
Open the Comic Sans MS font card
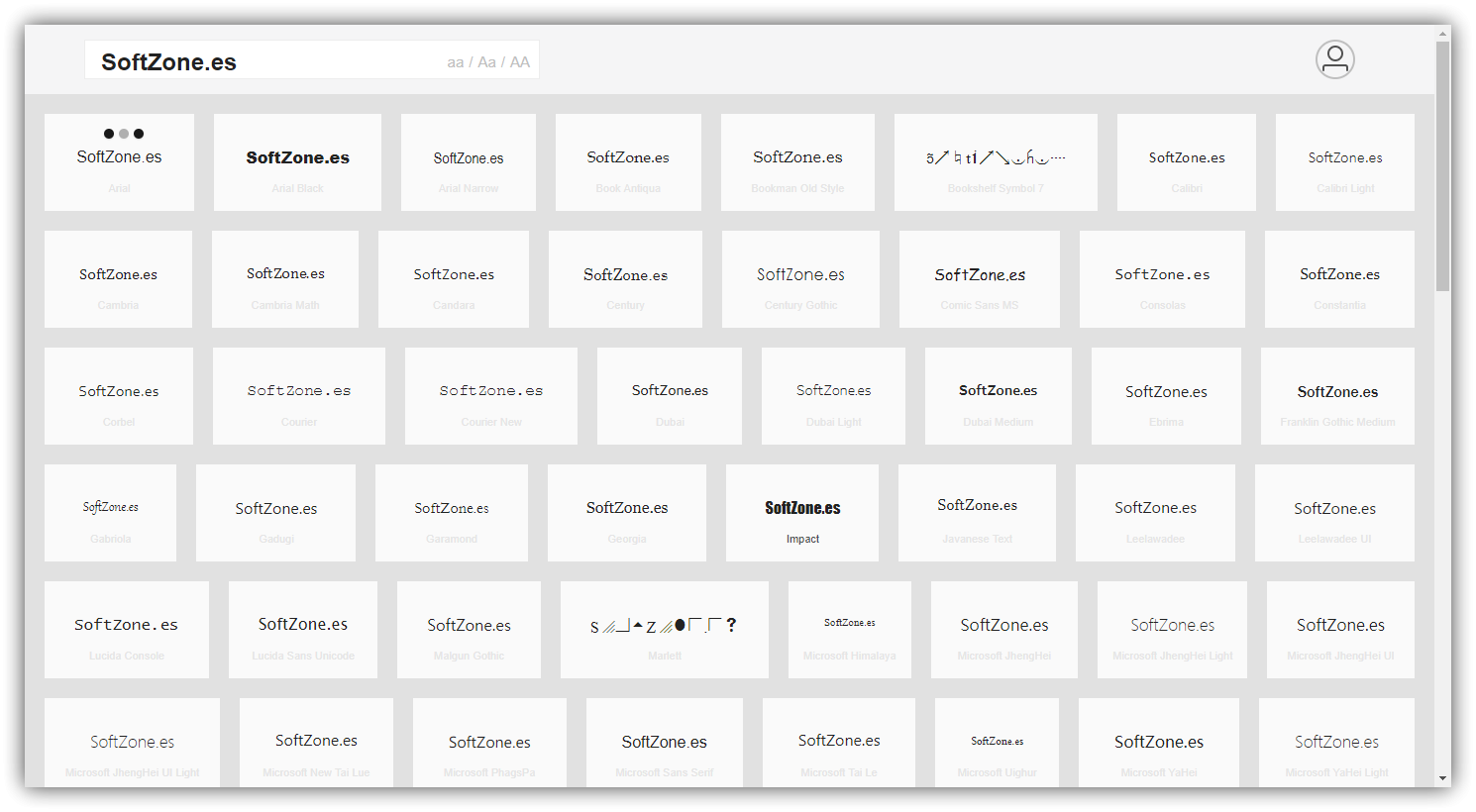(x=980, y=279)
